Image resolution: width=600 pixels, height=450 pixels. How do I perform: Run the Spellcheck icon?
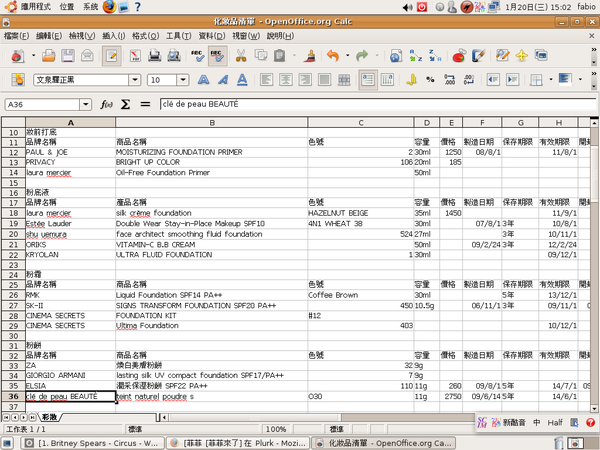tap(198, 56)
